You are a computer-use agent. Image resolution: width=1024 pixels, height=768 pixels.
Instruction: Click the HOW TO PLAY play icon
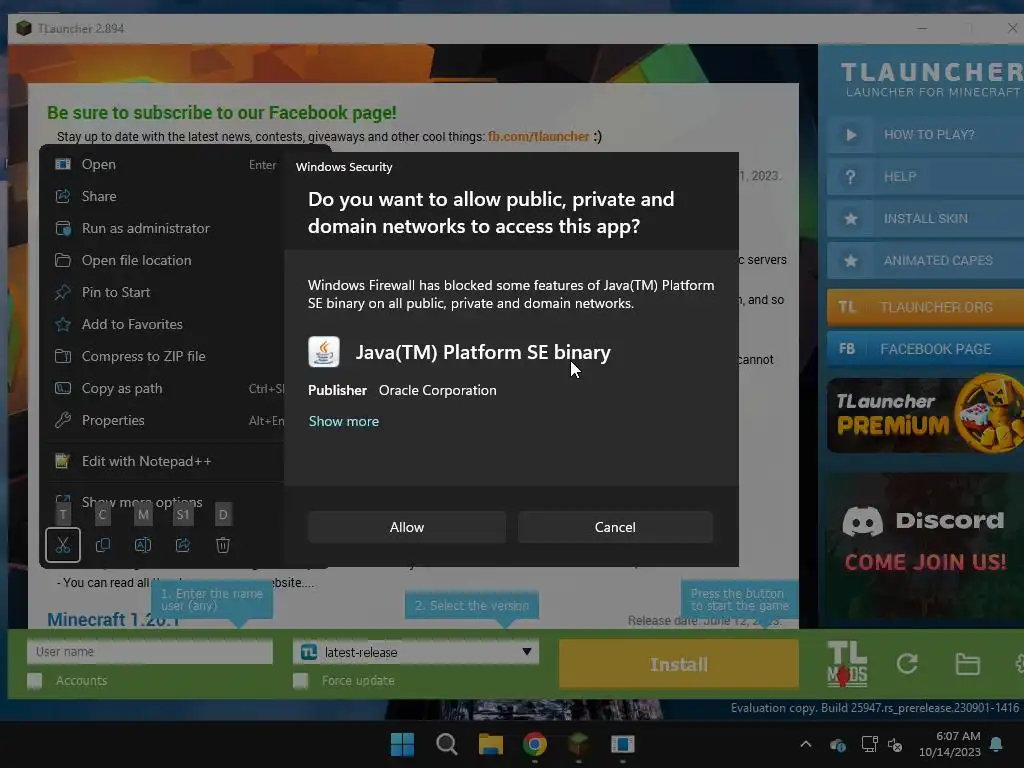pos(851,135)
